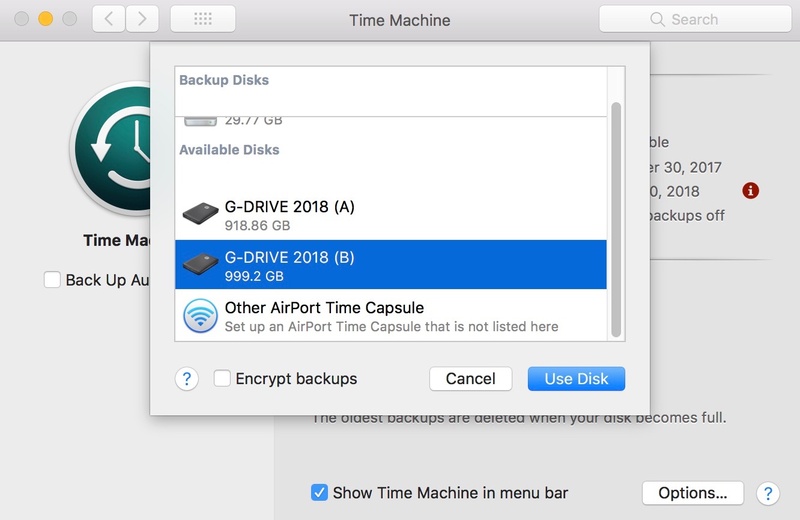The width and height of the screenshot is (800, 520).
Task: Select G-DRIVE 2018 (A) disk
Action: 391,215
